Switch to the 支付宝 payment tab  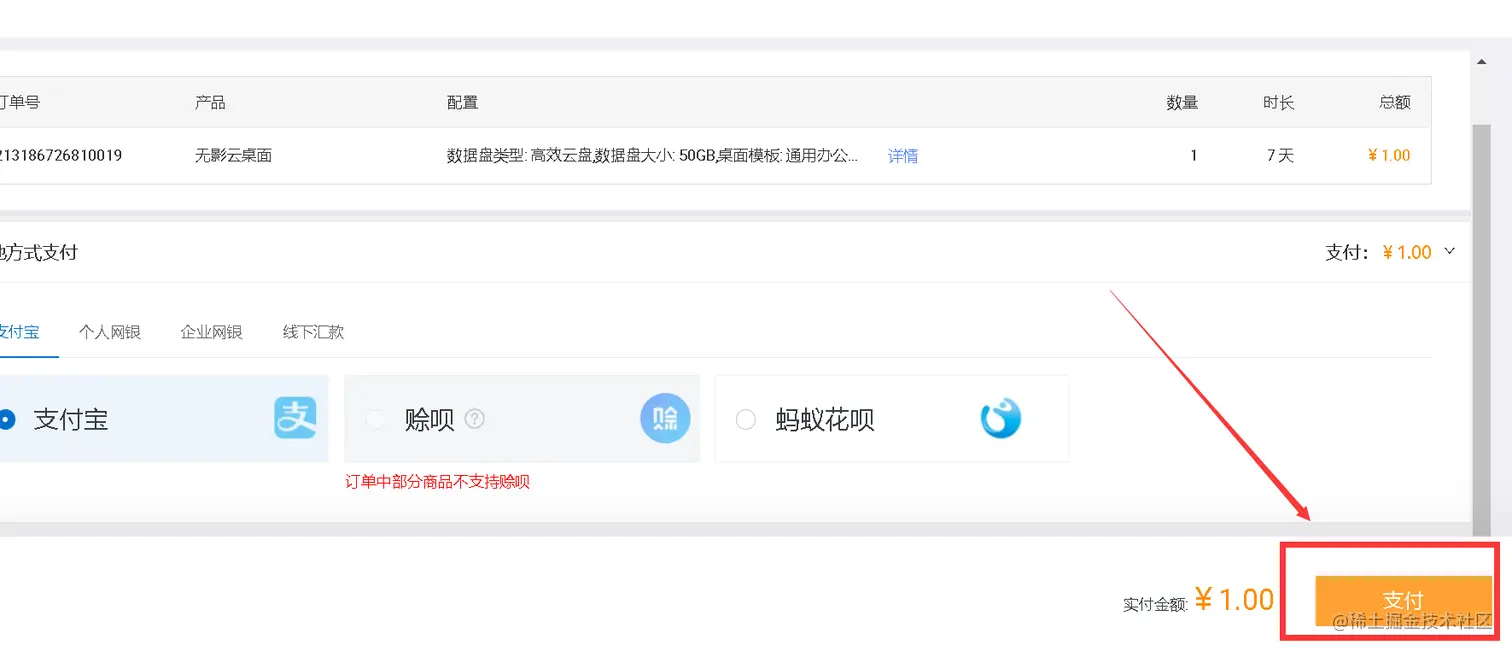tap(20, 332)
